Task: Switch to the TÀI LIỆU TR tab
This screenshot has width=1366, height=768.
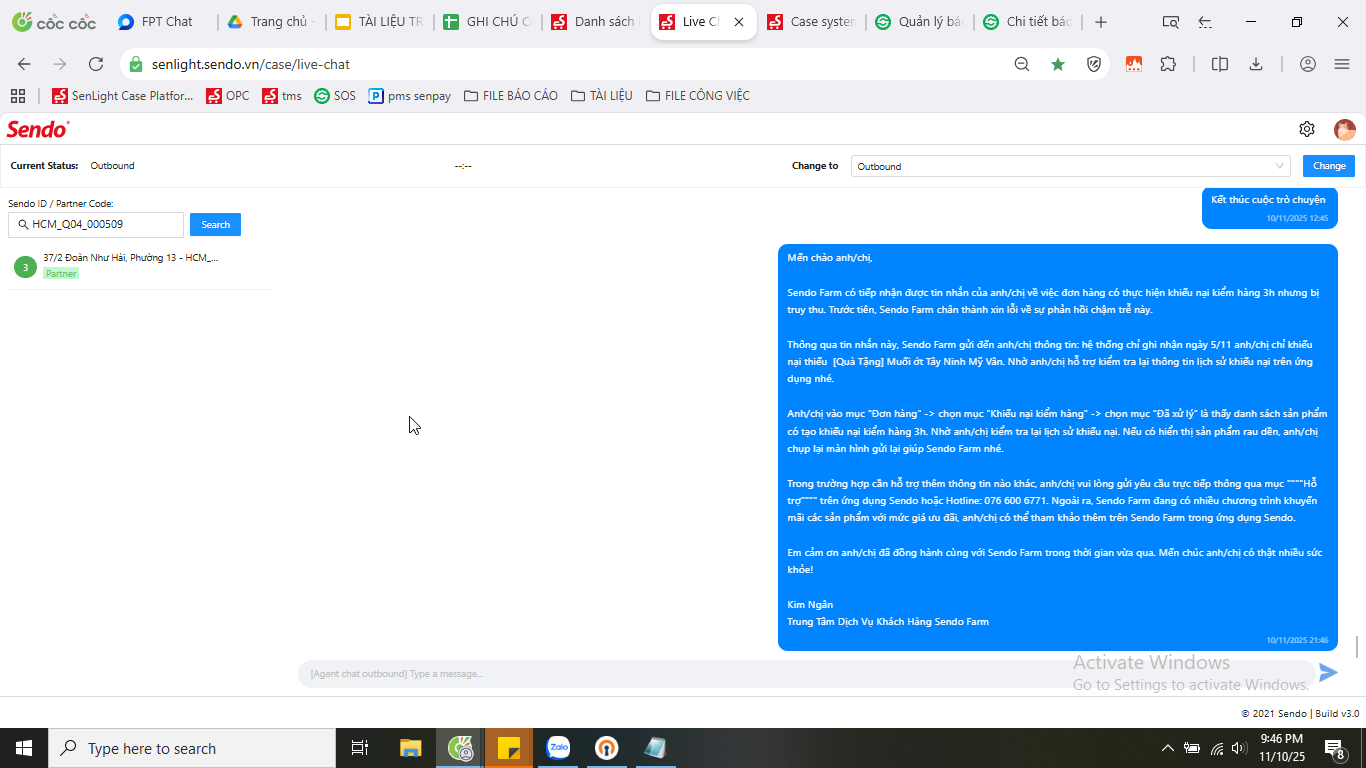Action: [x=378, y=22]
